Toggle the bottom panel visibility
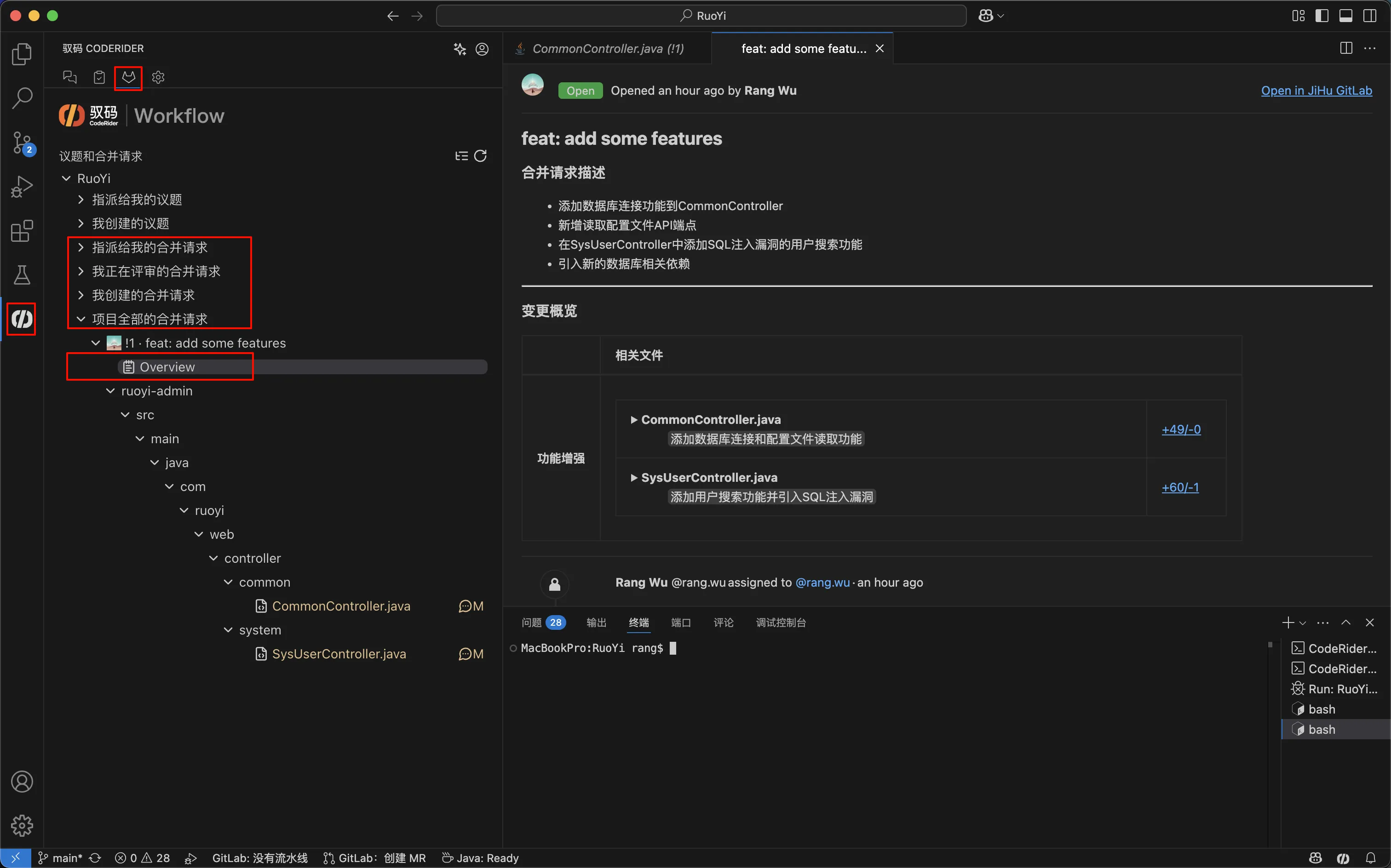 [x=1345, y=16]
